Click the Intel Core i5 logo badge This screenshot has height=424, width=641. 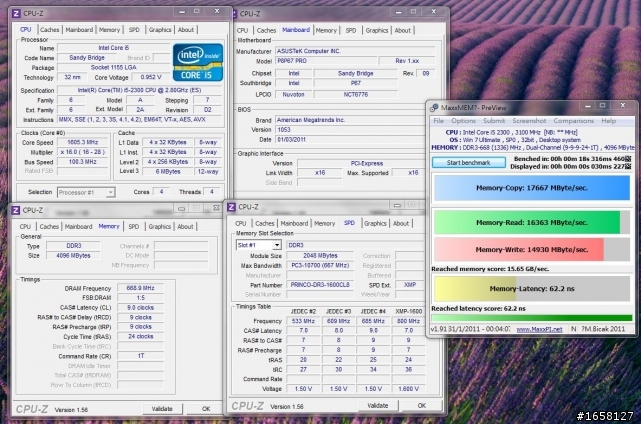pyautogui.click(x=198, y=62)
